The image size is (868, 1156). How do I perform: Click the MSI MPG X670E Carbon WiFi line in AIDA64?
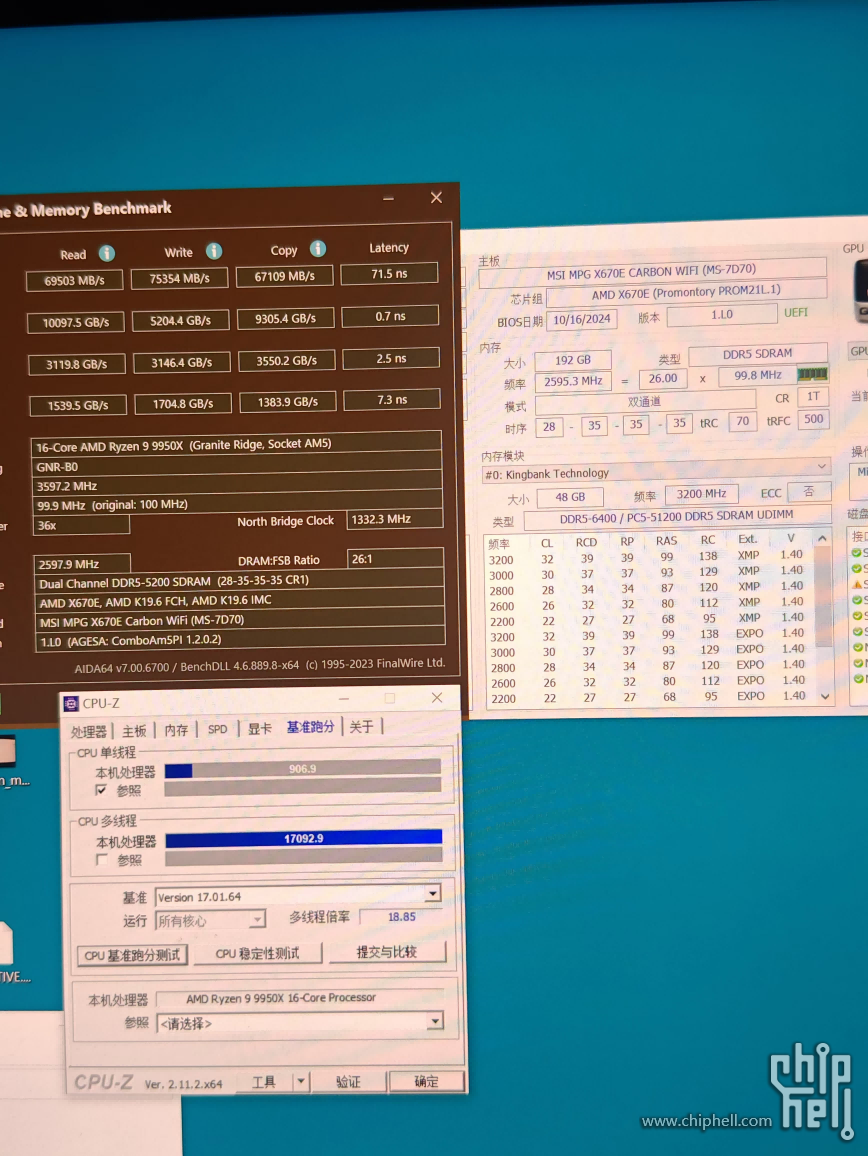tap(240, 621)
